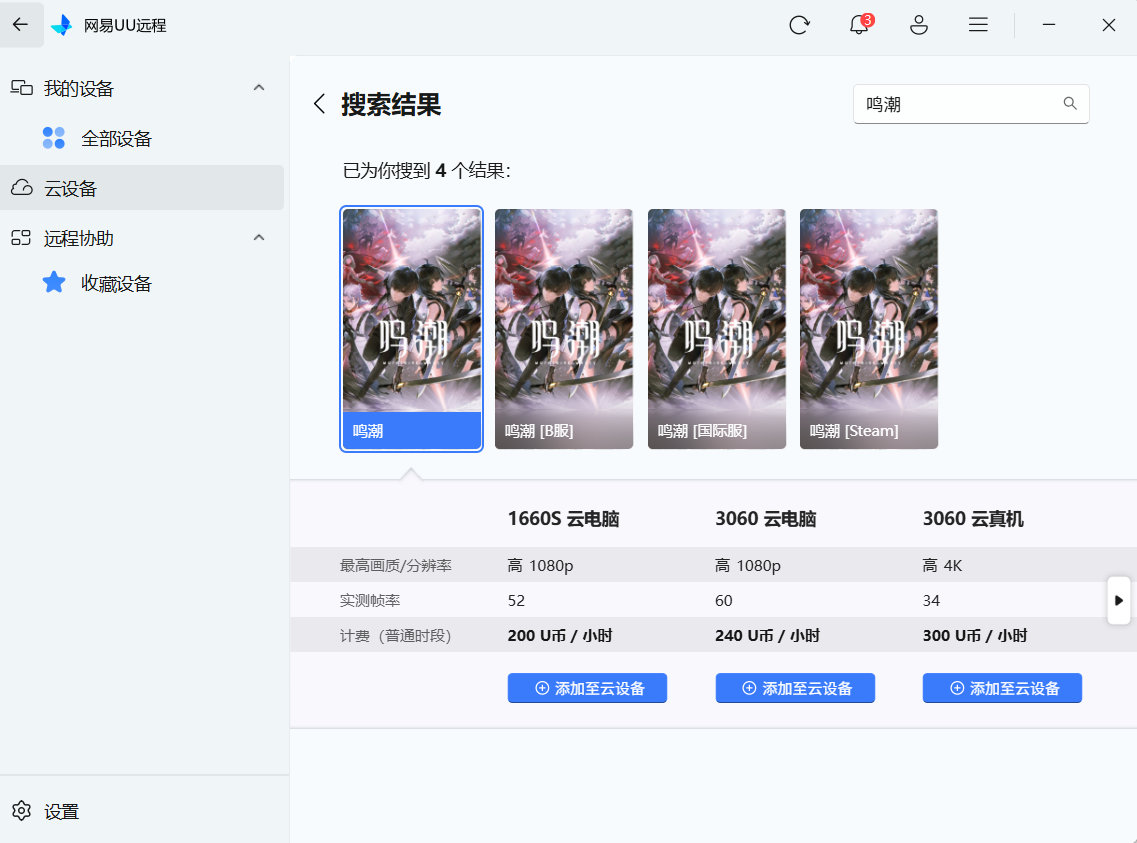This screenshot has height=843, width=1137.
Task: Show more configurations with right arrow
Action: click(x=1118, y=600)
